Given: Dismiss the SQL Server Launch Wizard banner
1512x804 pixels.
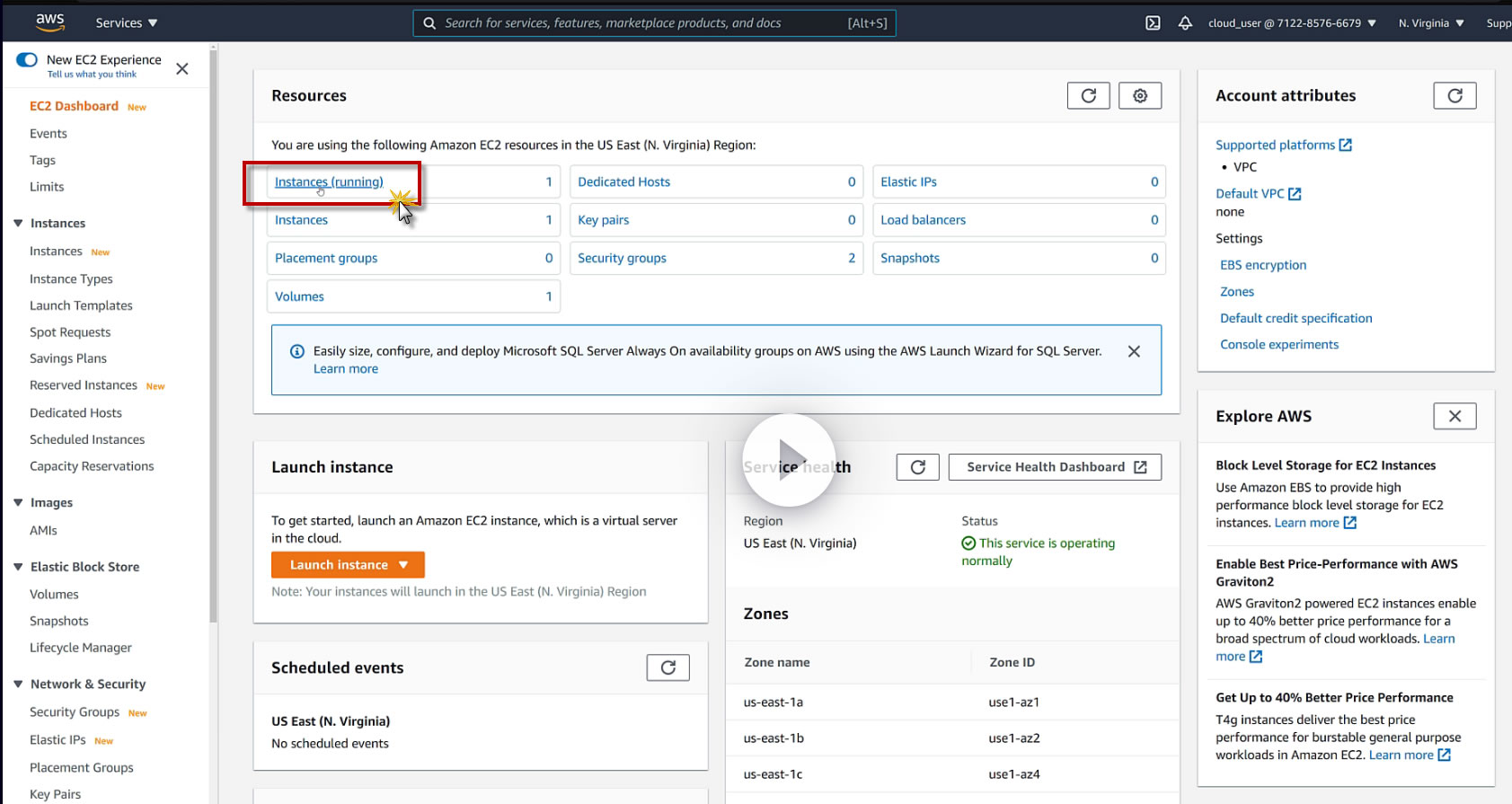Looking at the screenshot, I should point(1134,351).
